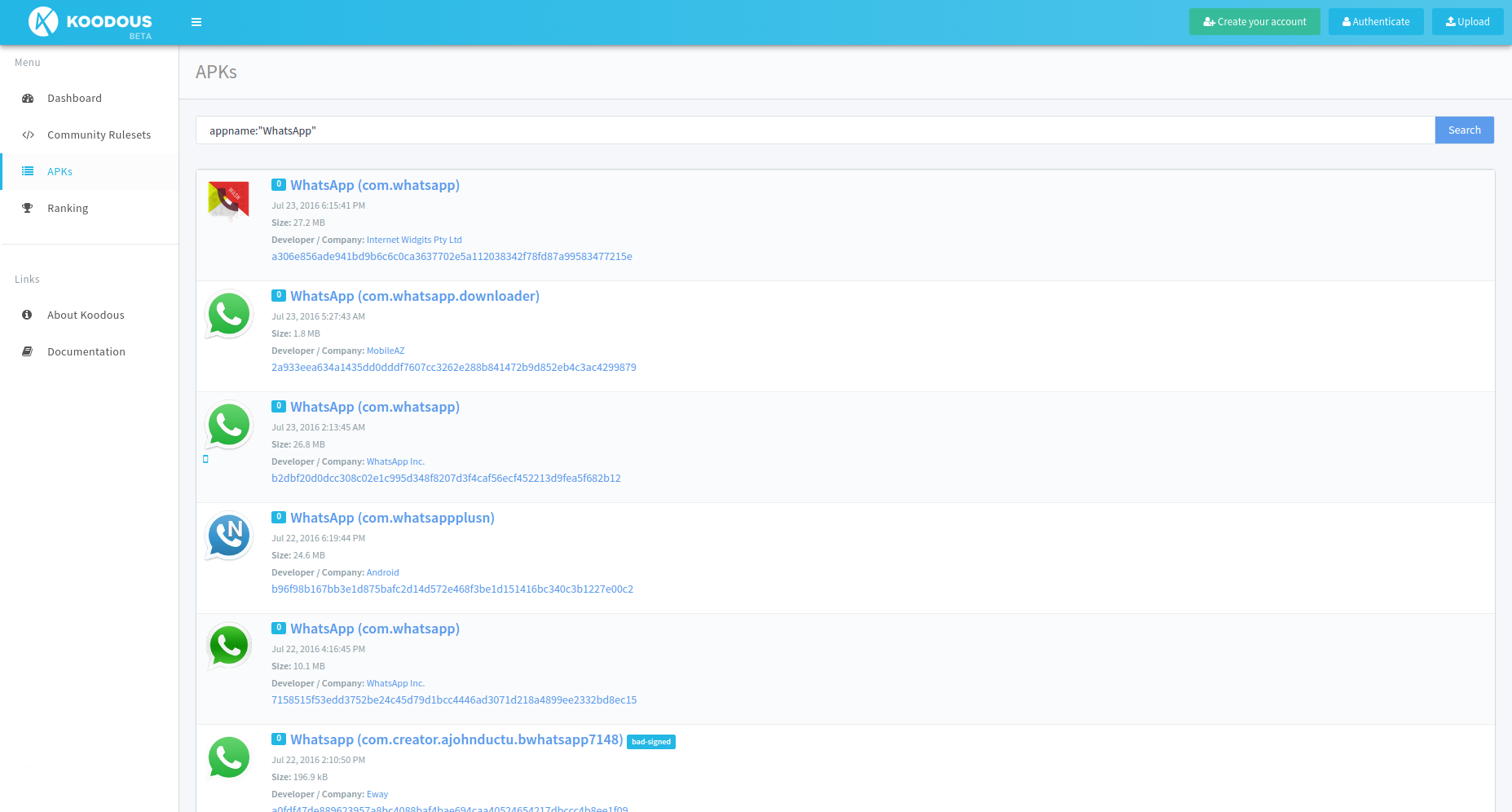Click the Authenticate button
This screenshot has height=812, width=1512.
pyautogui.click(x=1376, y=22)
